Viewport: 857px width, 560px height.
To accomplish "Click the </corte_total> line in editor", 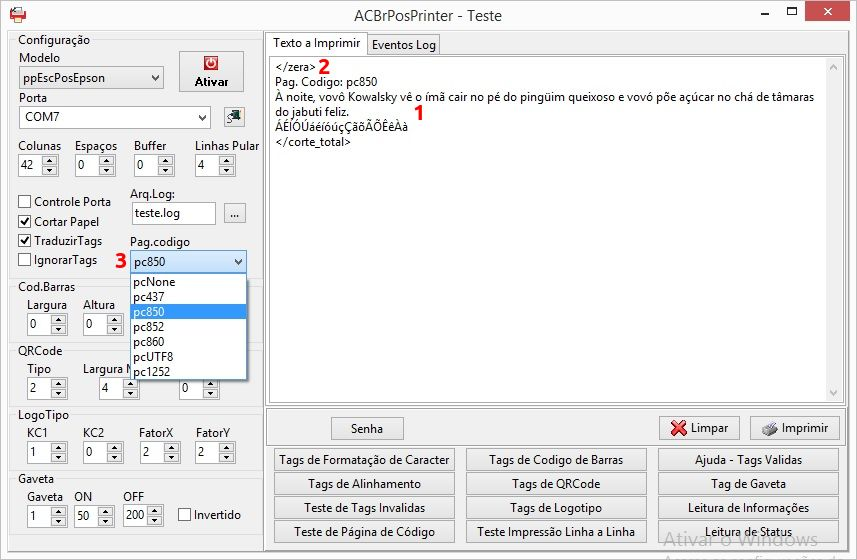I will pyautogui.click(x=313, y=142).
